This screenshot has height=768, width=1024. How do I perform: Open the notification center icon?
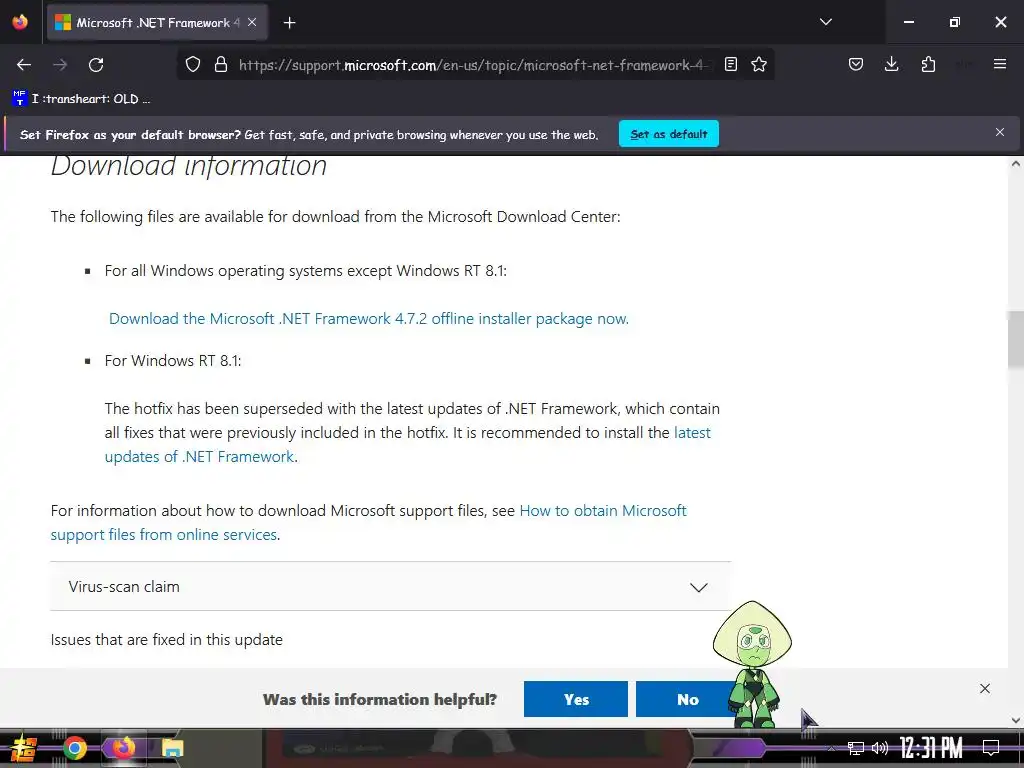coord(991,748)
